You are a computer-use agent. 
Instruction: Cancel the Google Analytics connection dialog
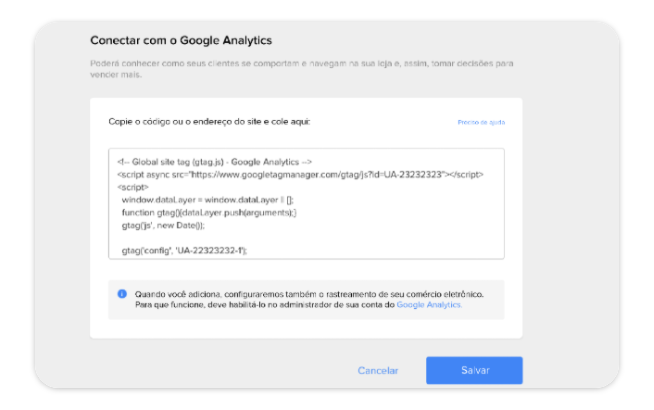(x=378, y=371)
